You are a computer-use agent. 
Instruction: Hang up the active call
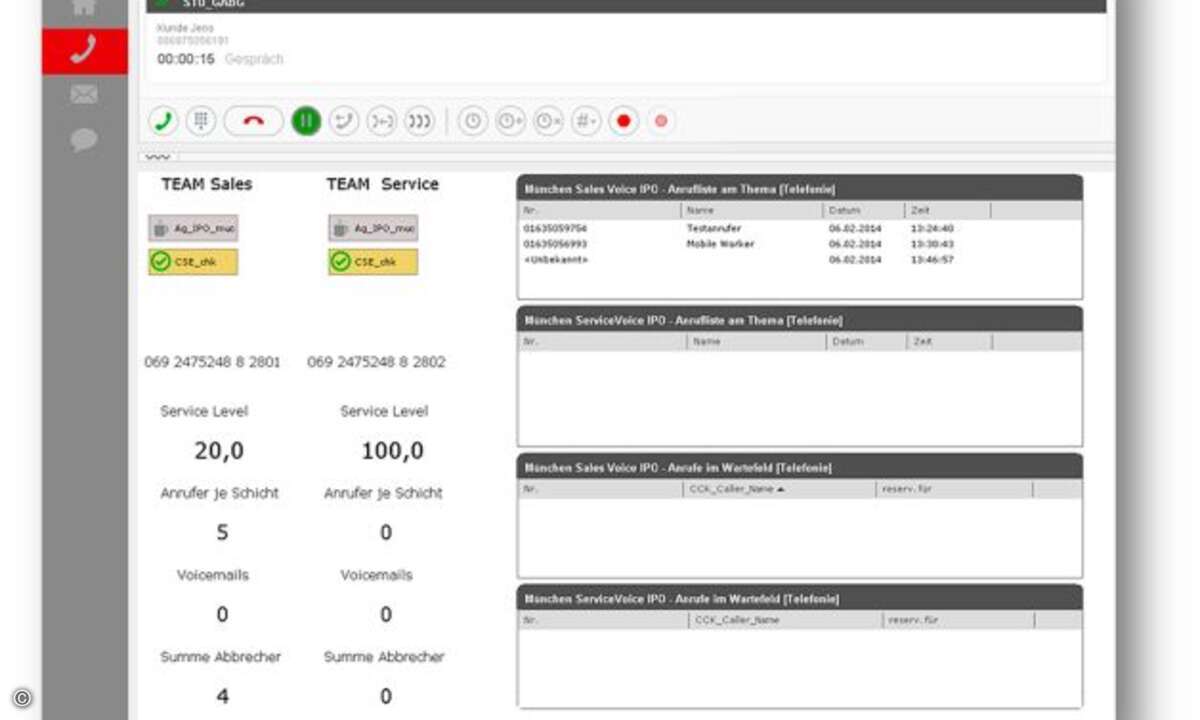point(253,121)
